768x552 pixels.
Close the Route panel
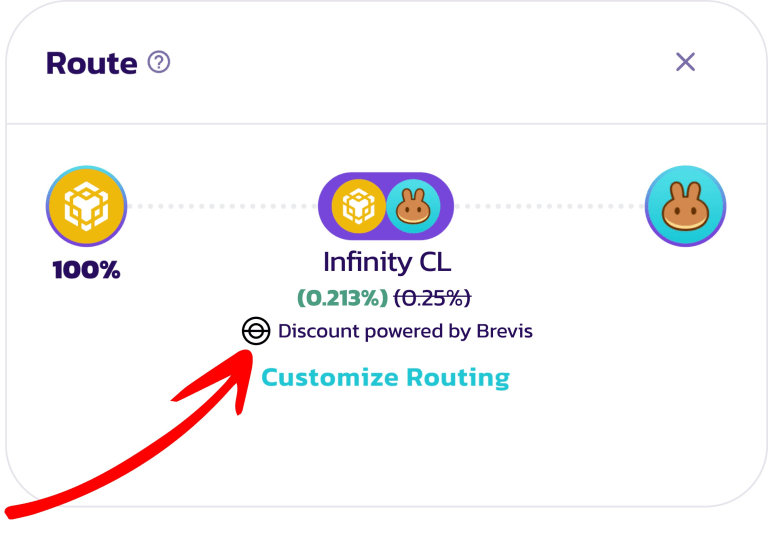[x=685, y=62]
